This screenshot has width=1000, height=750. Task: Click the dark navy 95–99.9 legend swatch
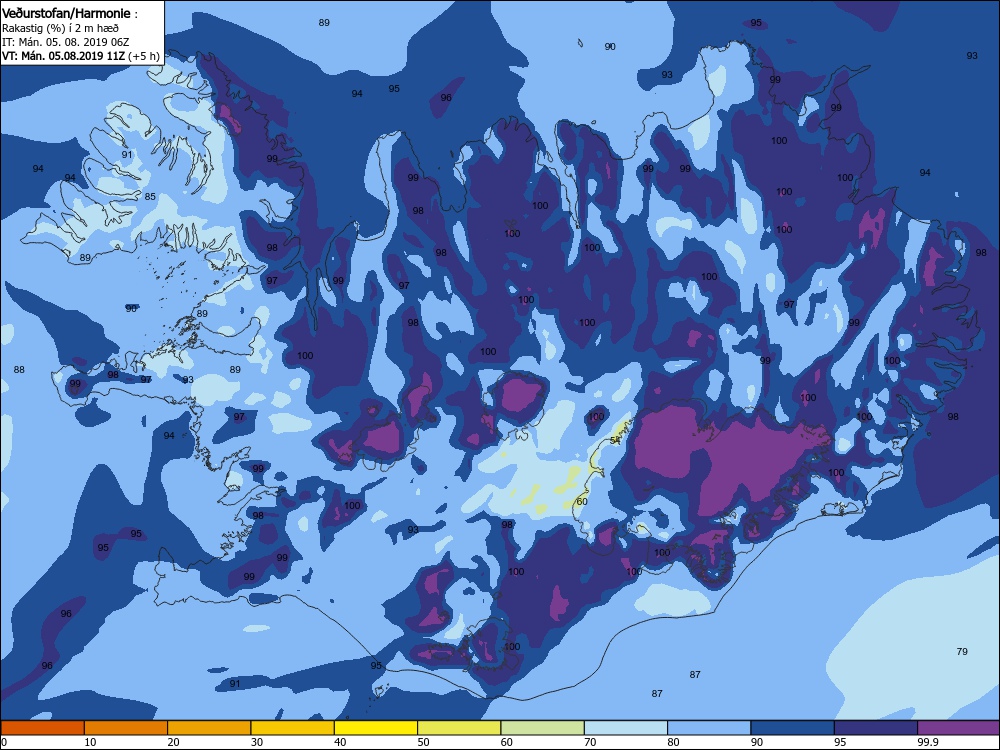click(876, 728)
